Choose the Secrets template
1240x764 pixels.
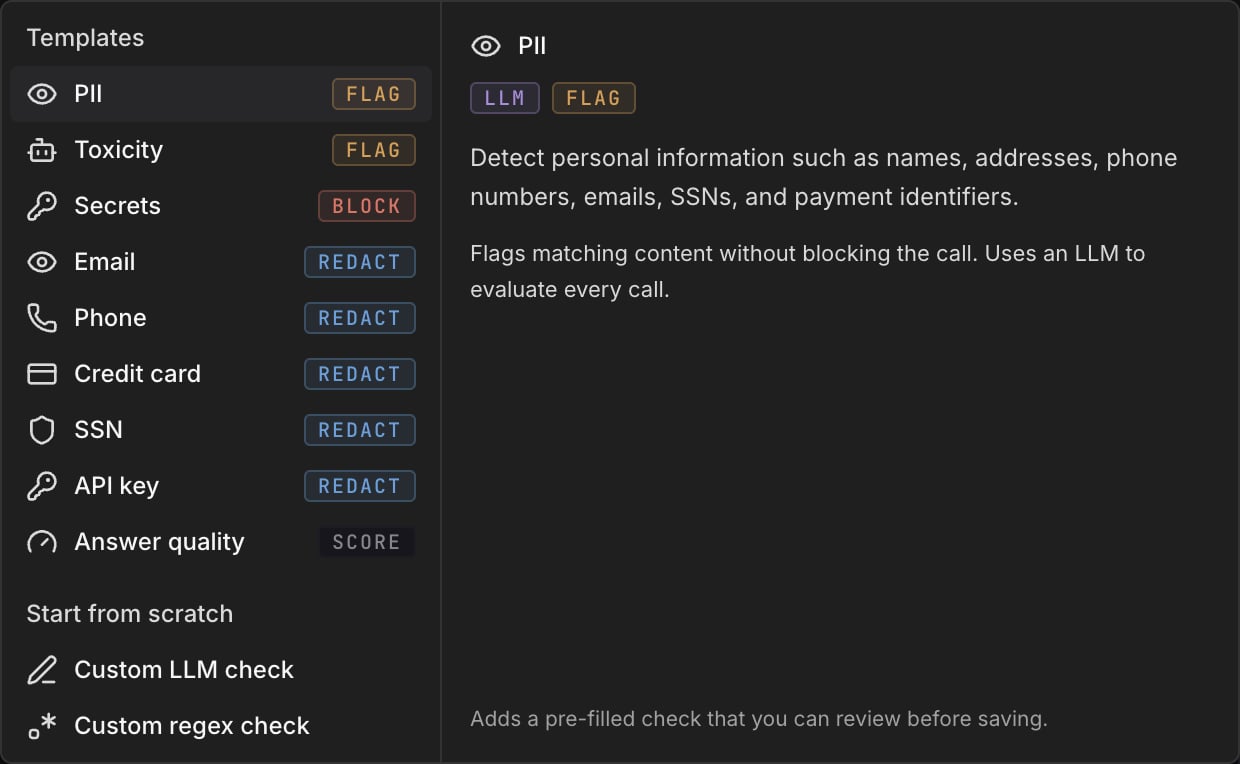coord(221,206)
